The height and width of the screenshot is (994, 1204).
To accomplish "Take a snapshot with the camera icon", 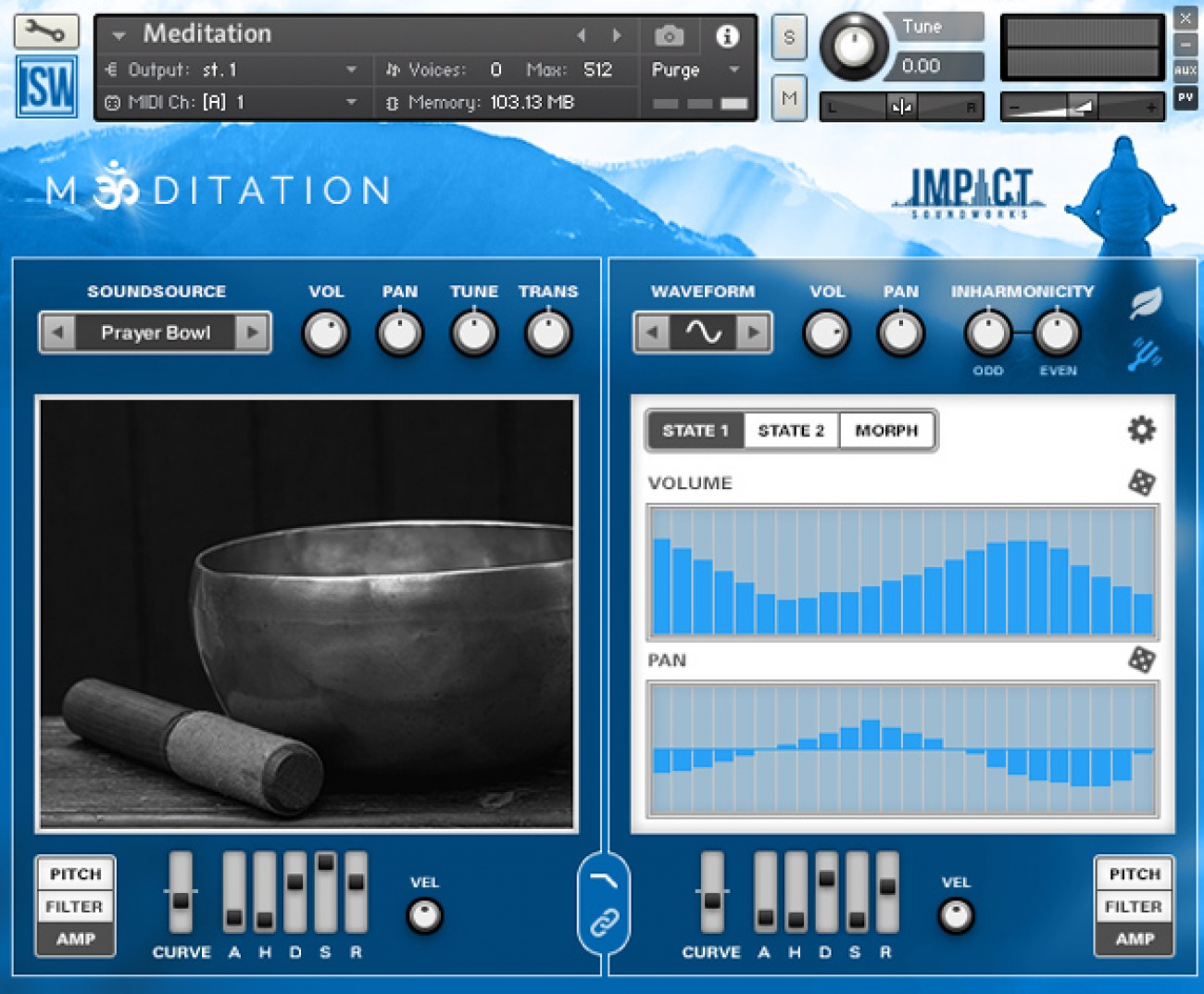I will [669, 36].
